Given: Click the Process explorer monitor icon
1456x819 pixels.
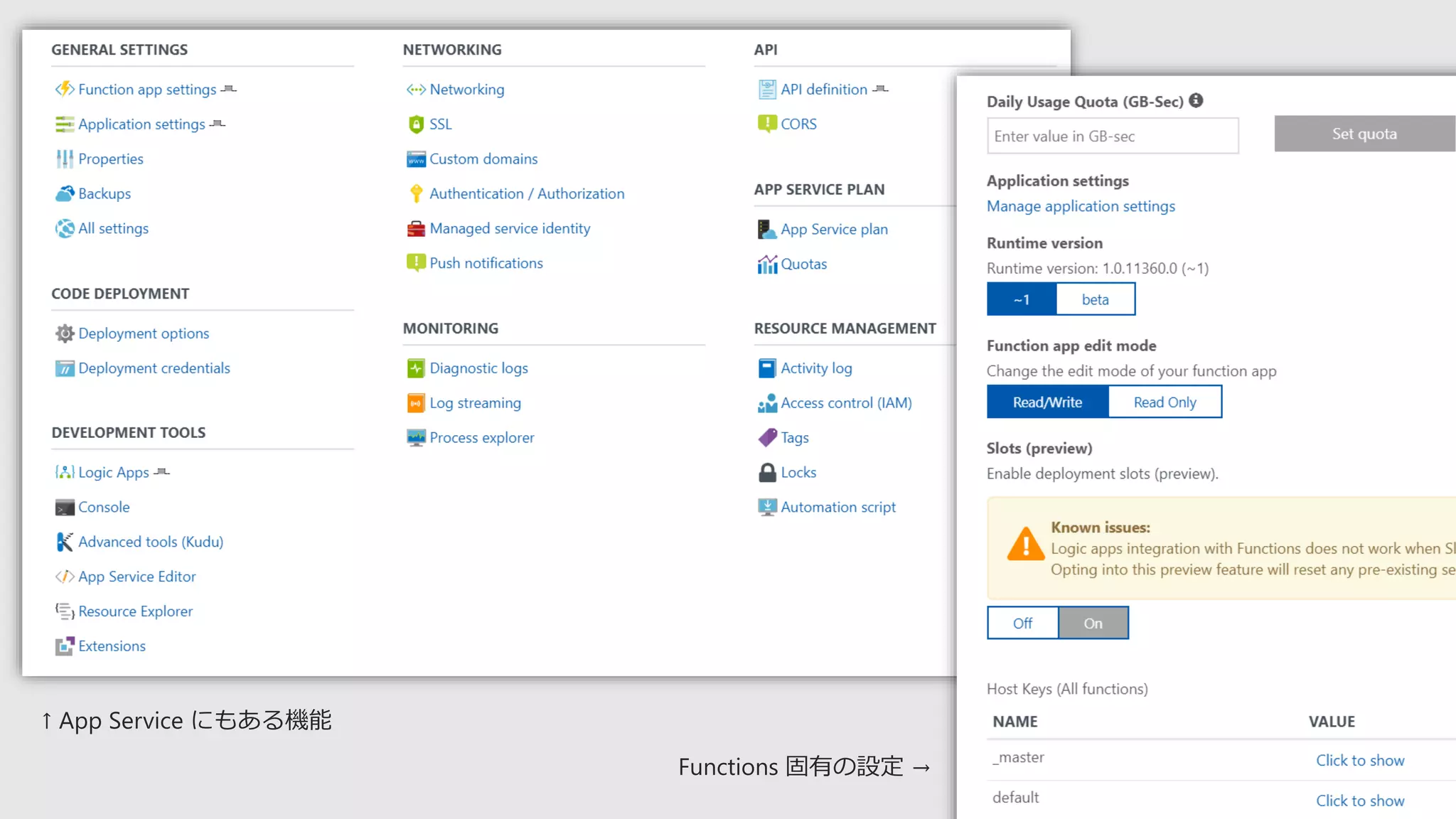Looking at the screenshot, I should 416,438.
